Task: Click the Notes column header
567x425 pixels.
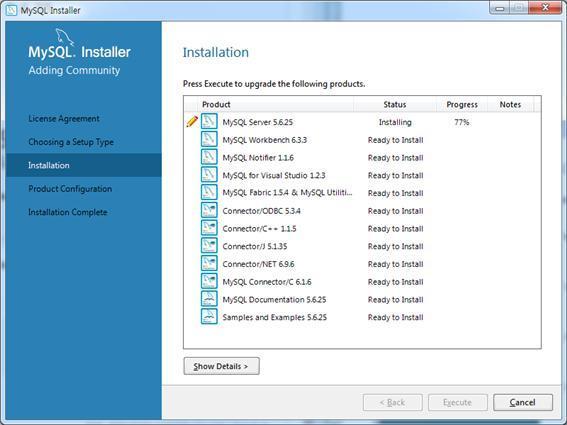Action: tap(510, 105)
